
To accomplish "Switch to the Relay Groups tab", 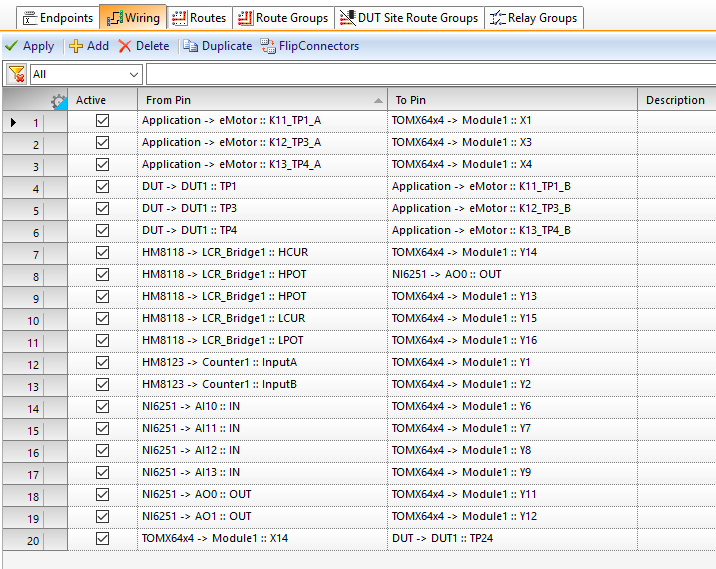I will click(533, 18).
